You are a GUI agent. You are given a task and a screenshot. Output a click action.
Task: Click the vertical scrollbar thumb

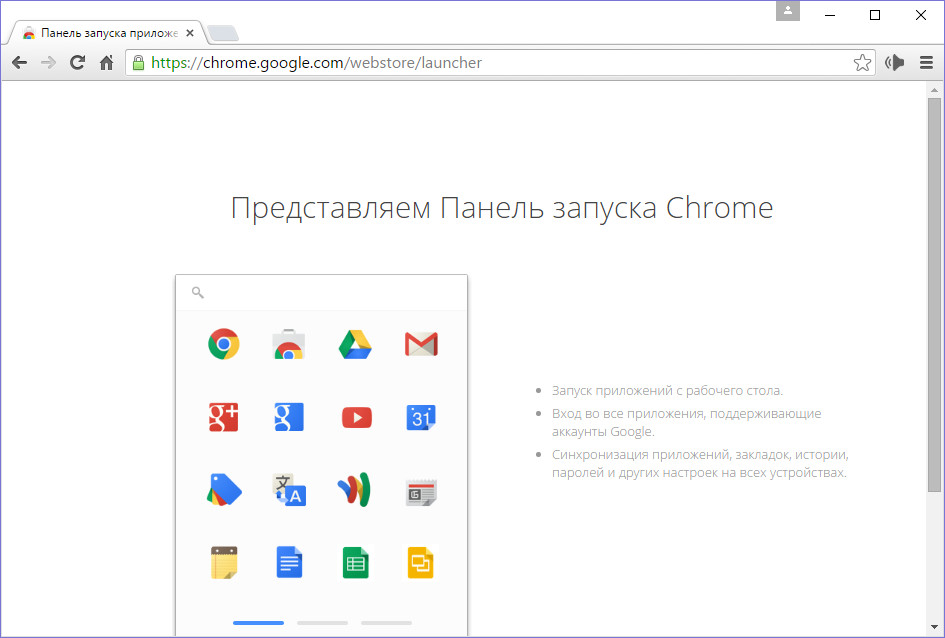coord(934,295)
